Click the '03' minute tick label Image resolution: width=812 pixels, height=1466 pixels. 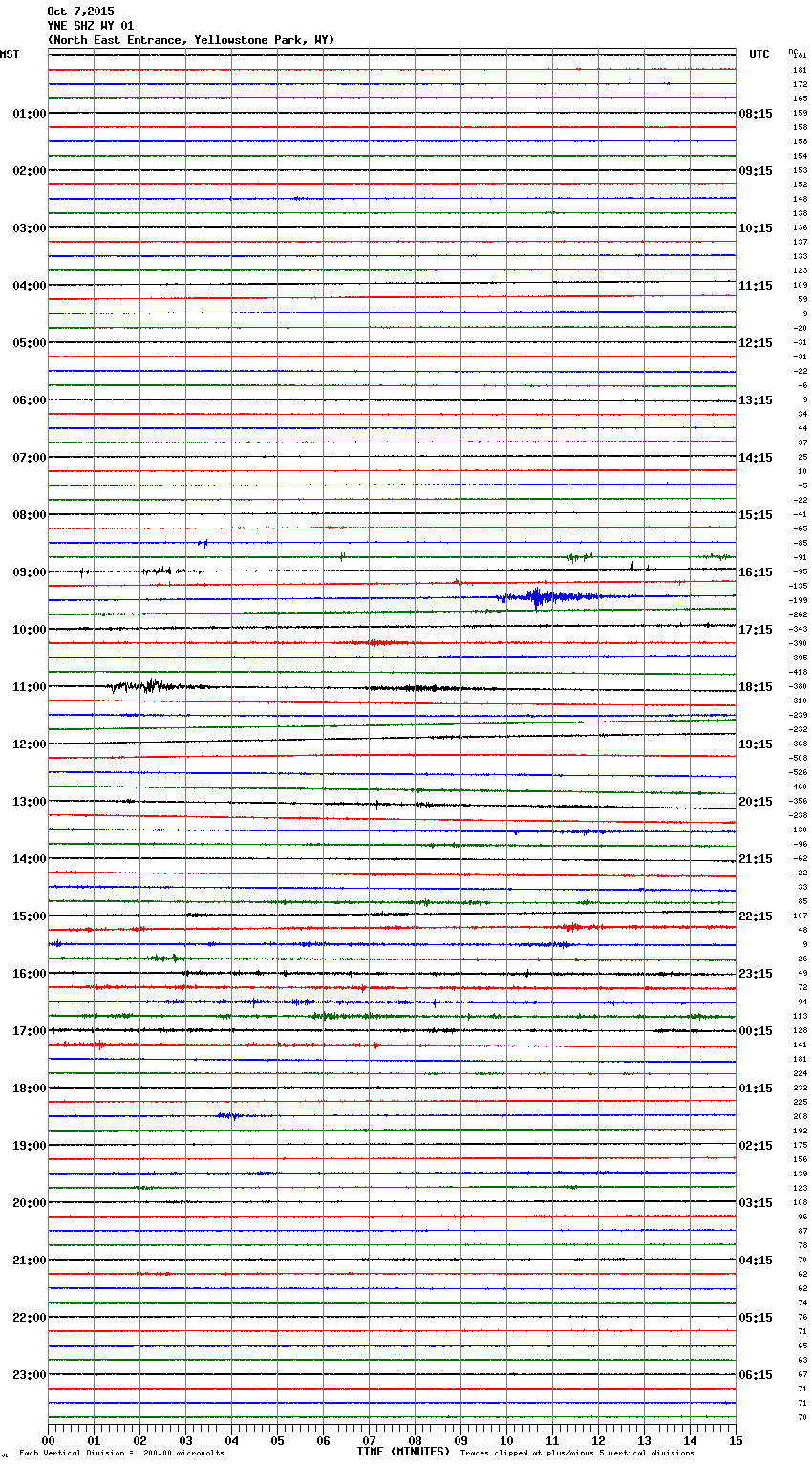tap(185, 1440)
